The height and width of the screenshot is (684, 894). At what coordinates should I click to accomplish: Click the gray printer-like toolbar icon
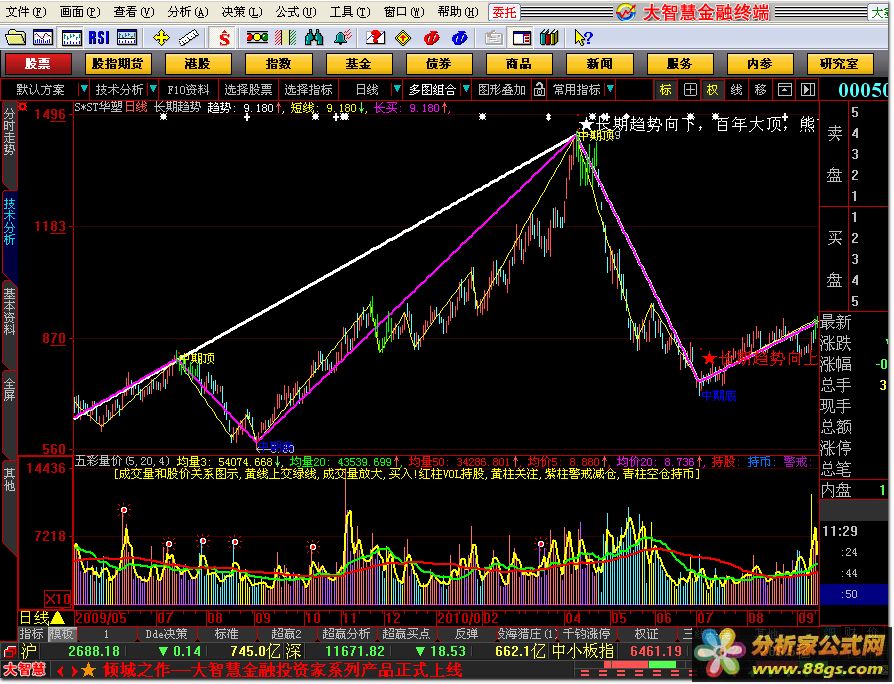pyautogui.click(x=494, y=38)
